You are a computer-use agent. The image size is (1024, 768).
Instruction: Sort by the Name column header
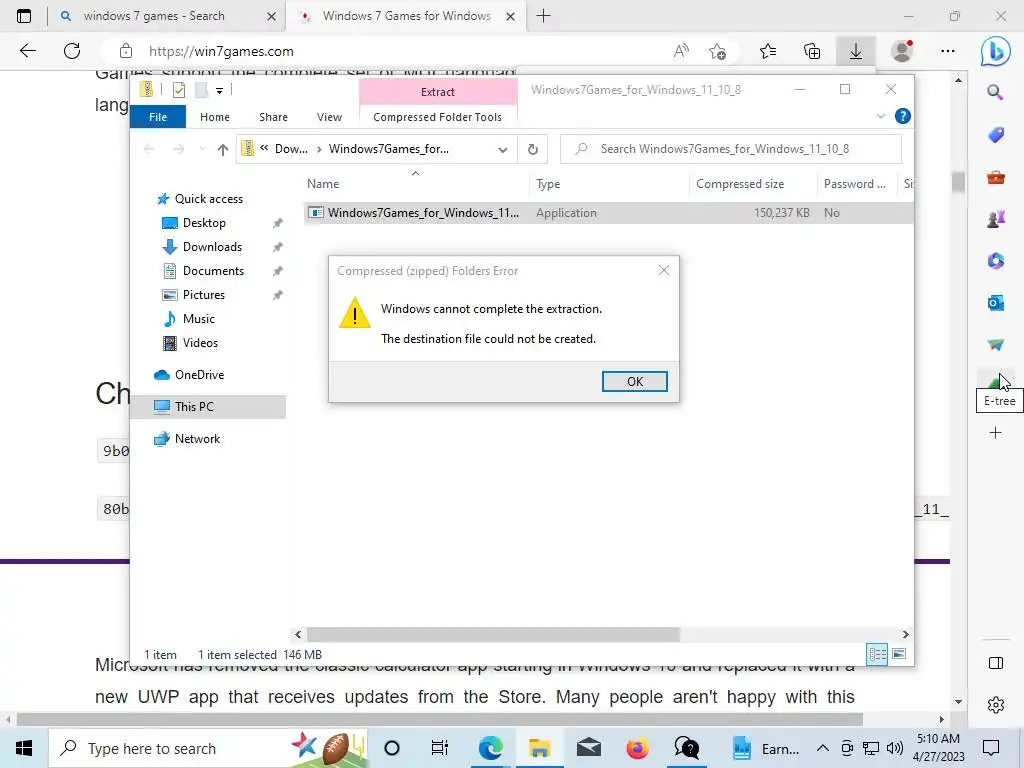(415, 184)
